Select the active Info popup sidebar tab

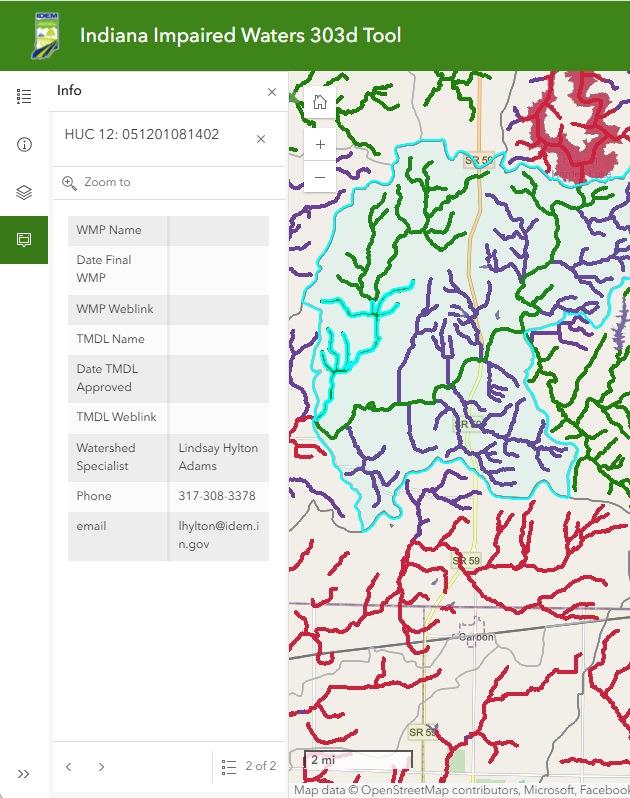(x=24, y=240)
